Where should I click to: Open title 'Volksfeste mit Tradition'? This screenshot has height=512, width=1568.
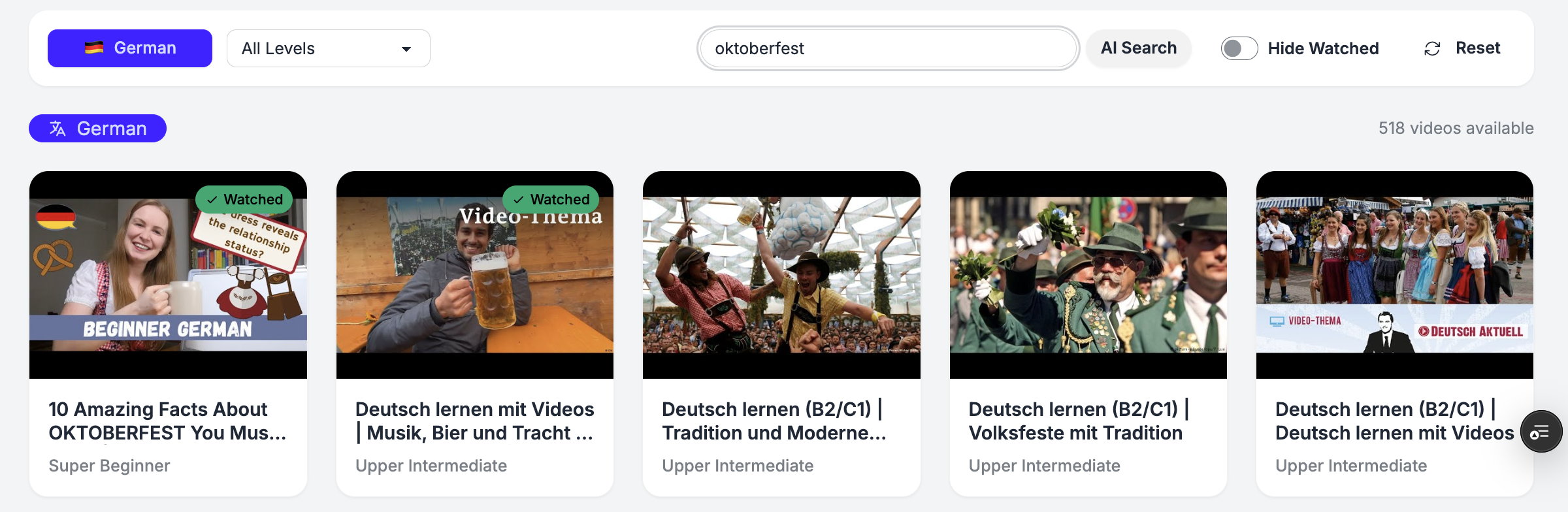[x=1079, y=421]
